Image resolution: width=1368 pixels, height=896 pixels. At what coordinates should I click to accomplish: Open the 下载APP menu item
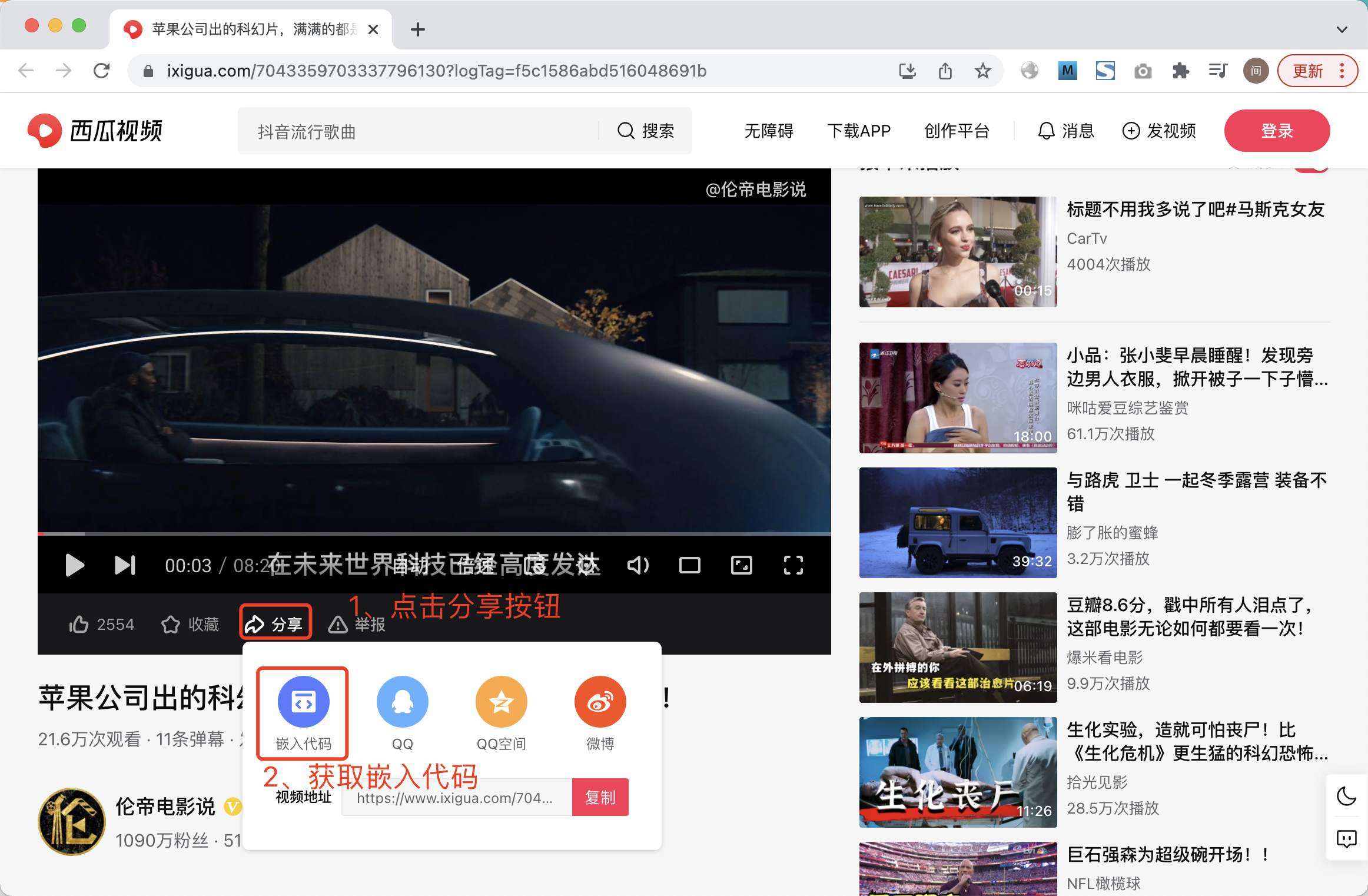858,131
